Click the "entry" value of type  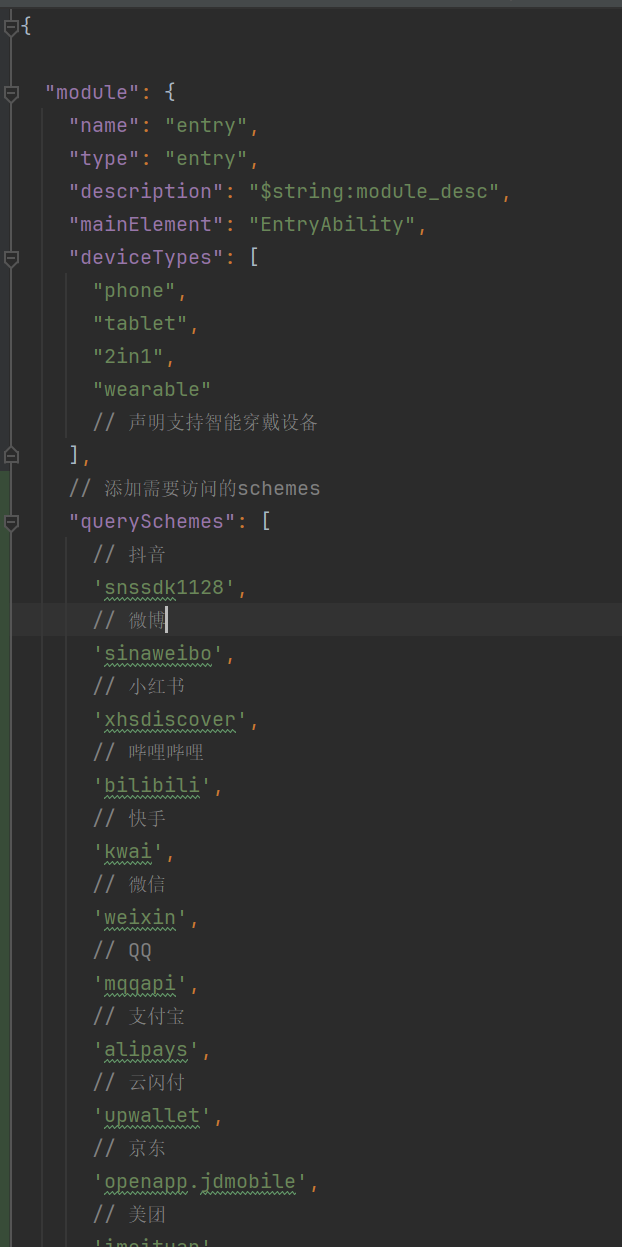pyautogui.click(x=206, y=159)
